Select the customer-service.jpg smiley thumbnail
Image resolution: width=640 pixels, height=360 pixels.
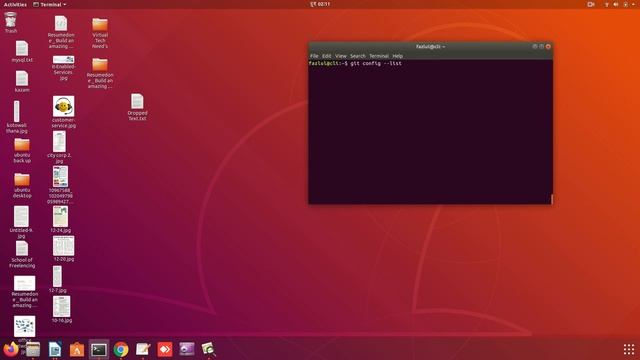64,107
